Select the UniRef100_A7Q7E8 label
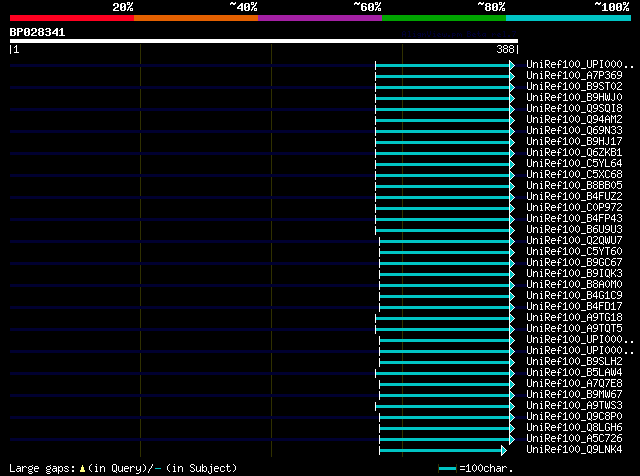 pos(574,384)
